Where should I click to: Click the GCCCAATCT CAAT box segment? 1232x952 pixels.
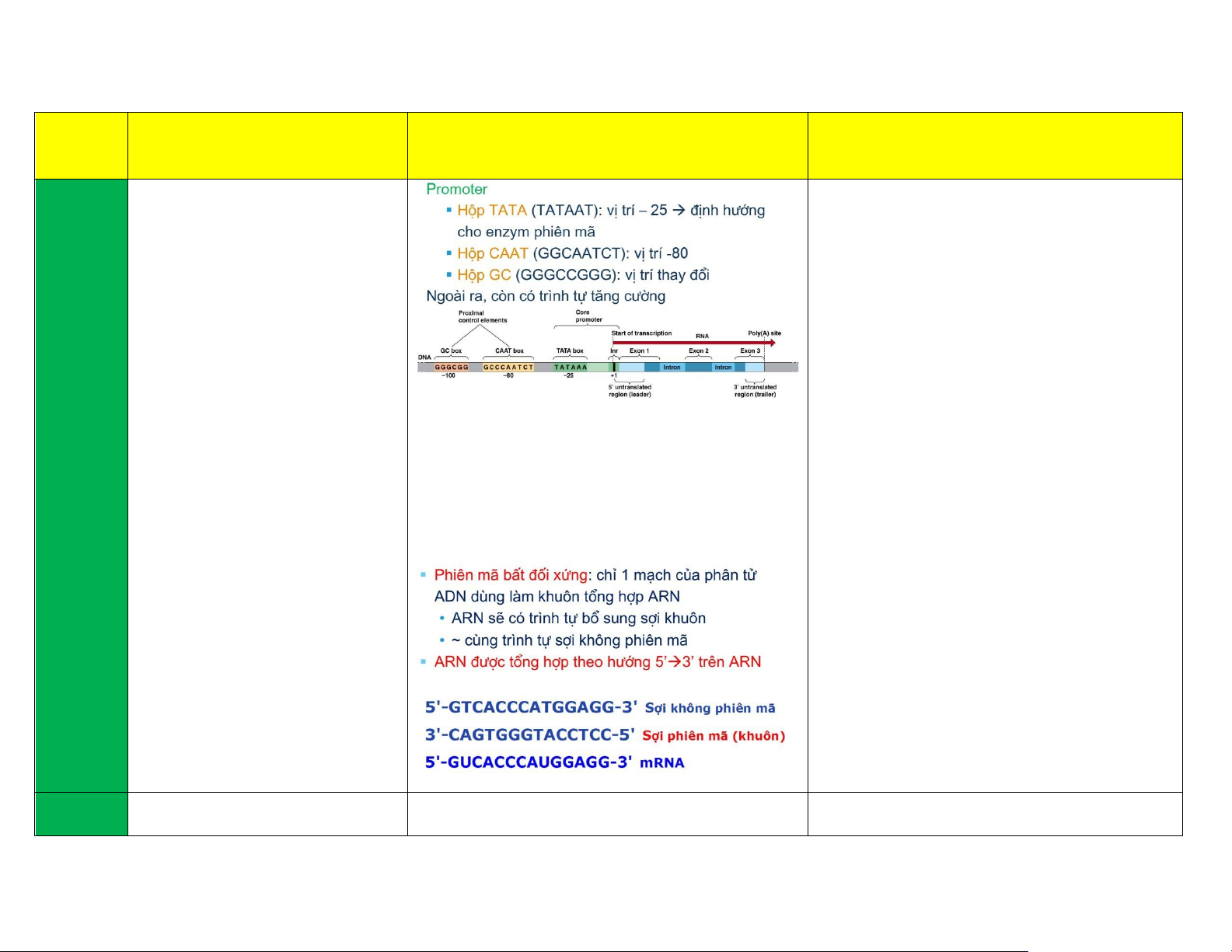(508, 367)
